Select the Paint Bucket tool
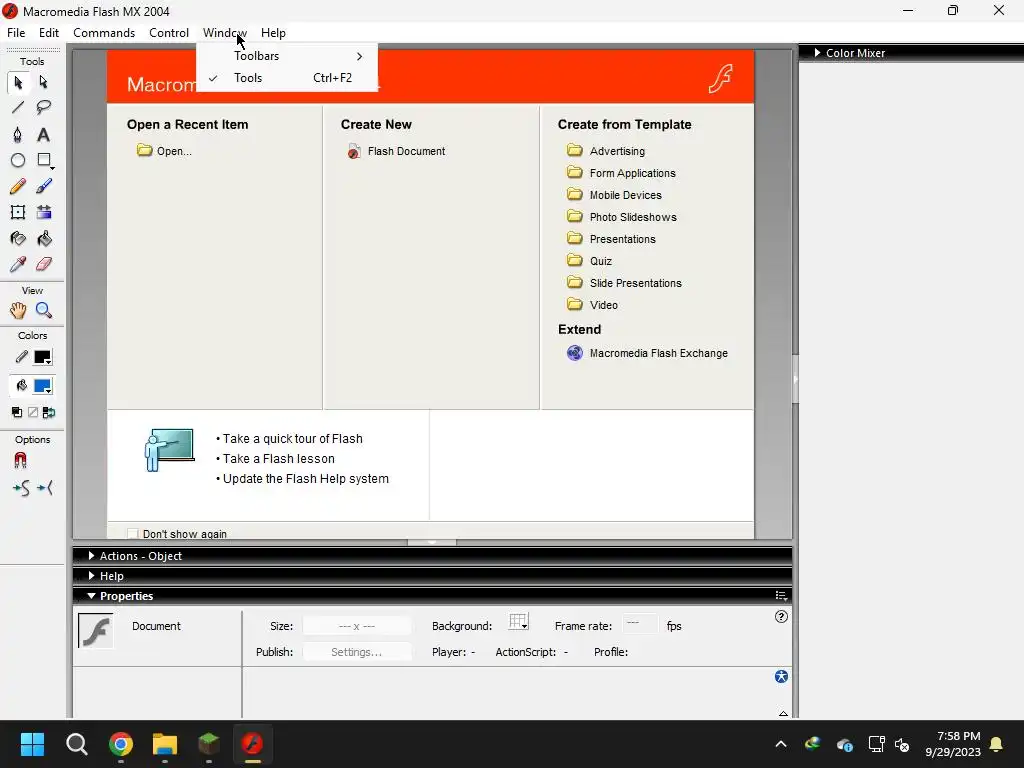This screenshot has height=768, width=1024. (x=44, y=239)
